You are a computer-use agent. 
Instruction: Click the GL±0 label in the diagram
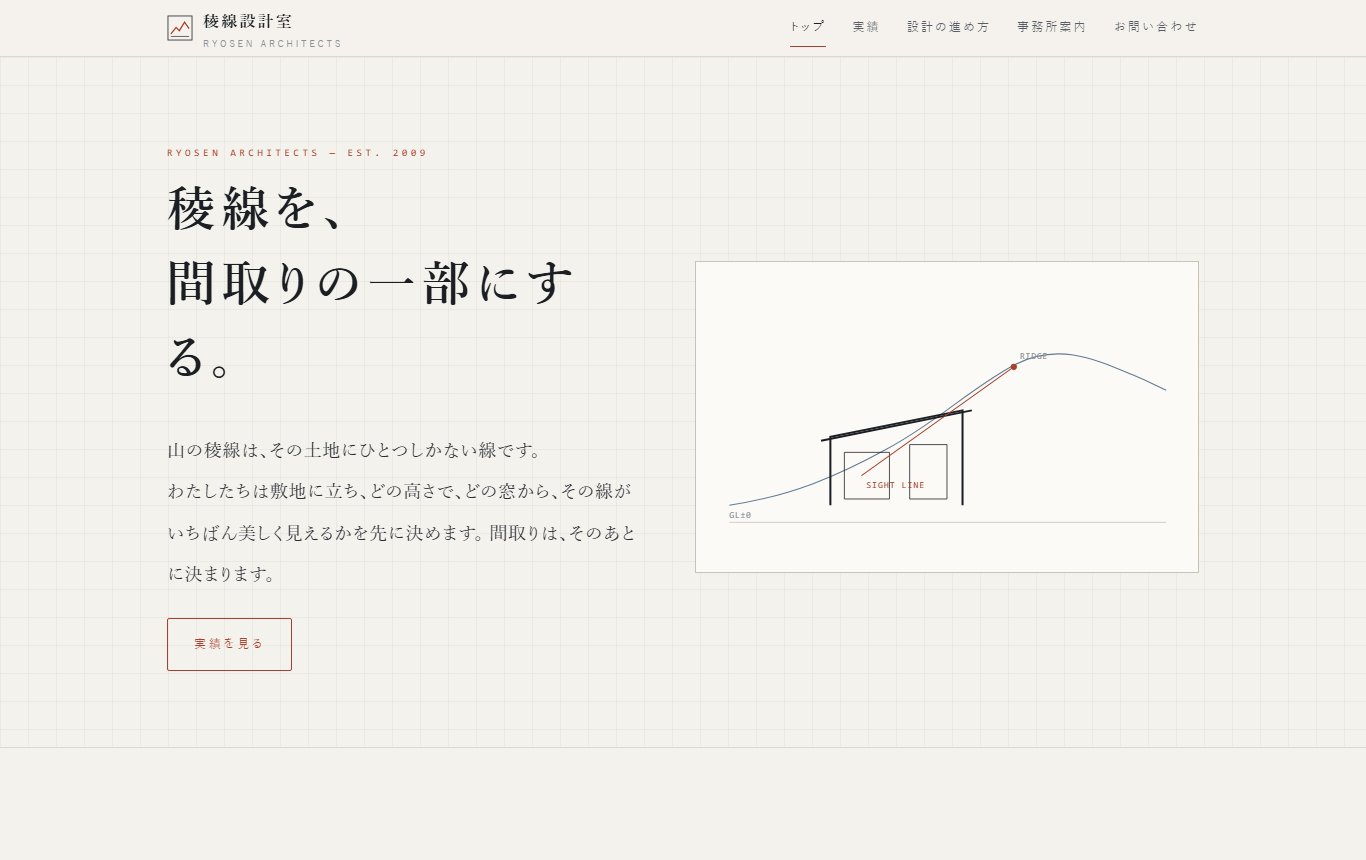(x=740, y=515)
